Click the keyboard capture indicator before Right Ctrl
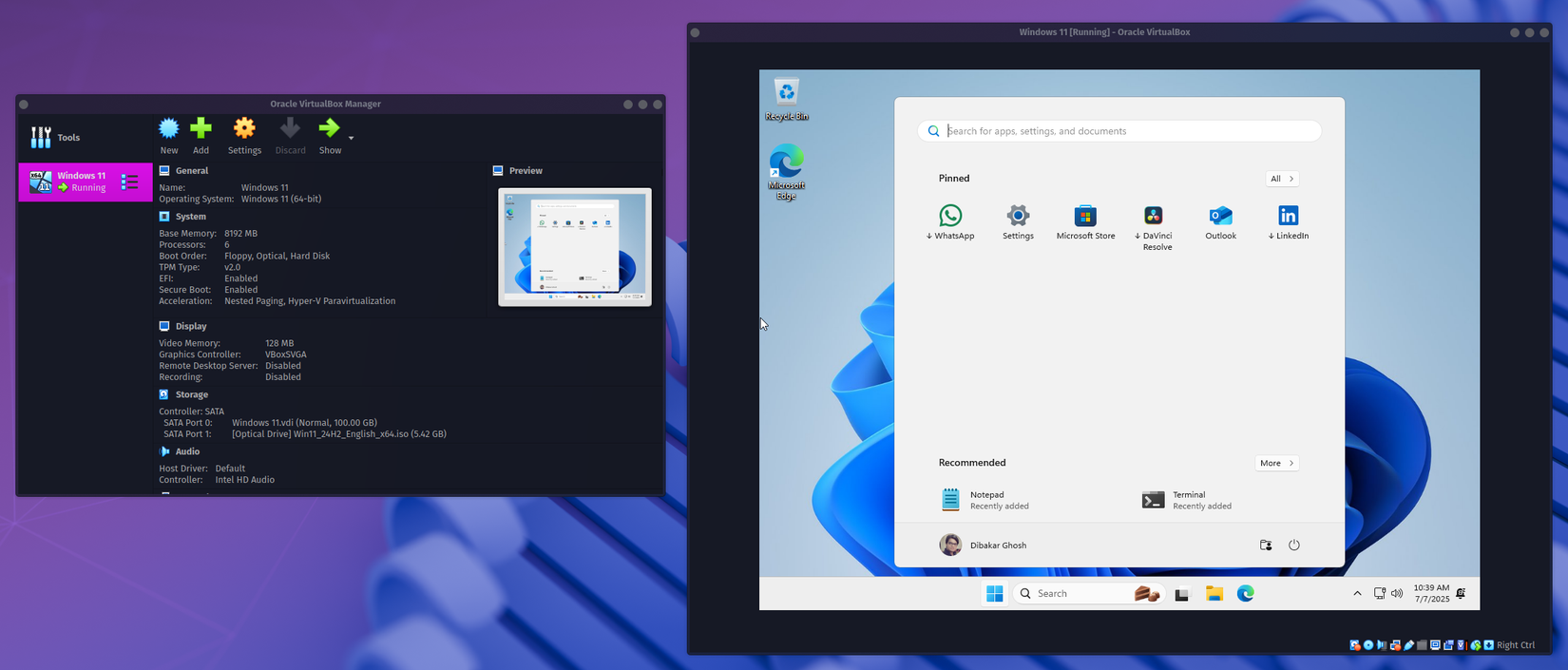Image resolution: width=1568 pixels, height=670 pixels. pyautogui.click(x=1489, y=645)
